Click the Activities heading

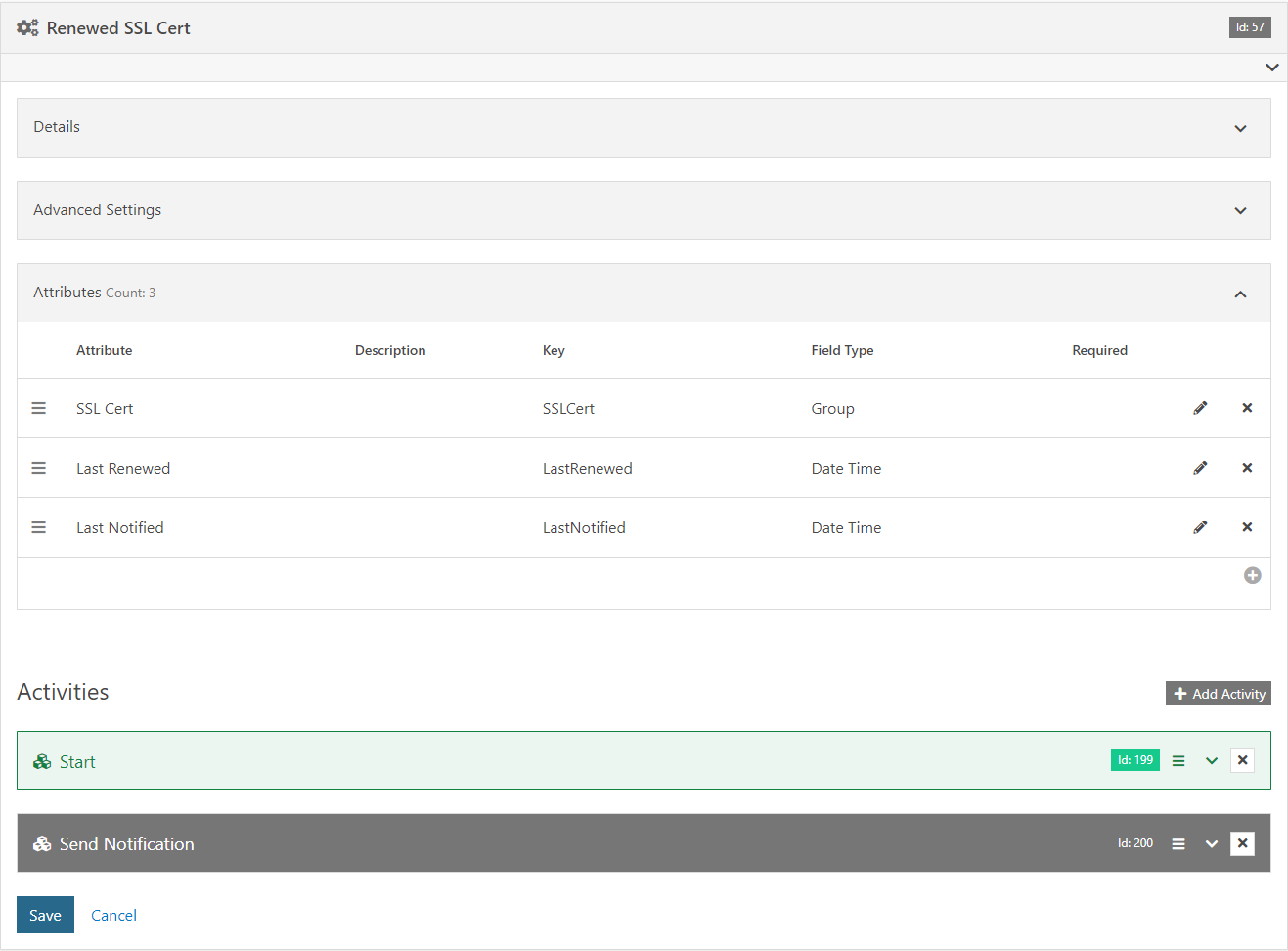[63, 692]
